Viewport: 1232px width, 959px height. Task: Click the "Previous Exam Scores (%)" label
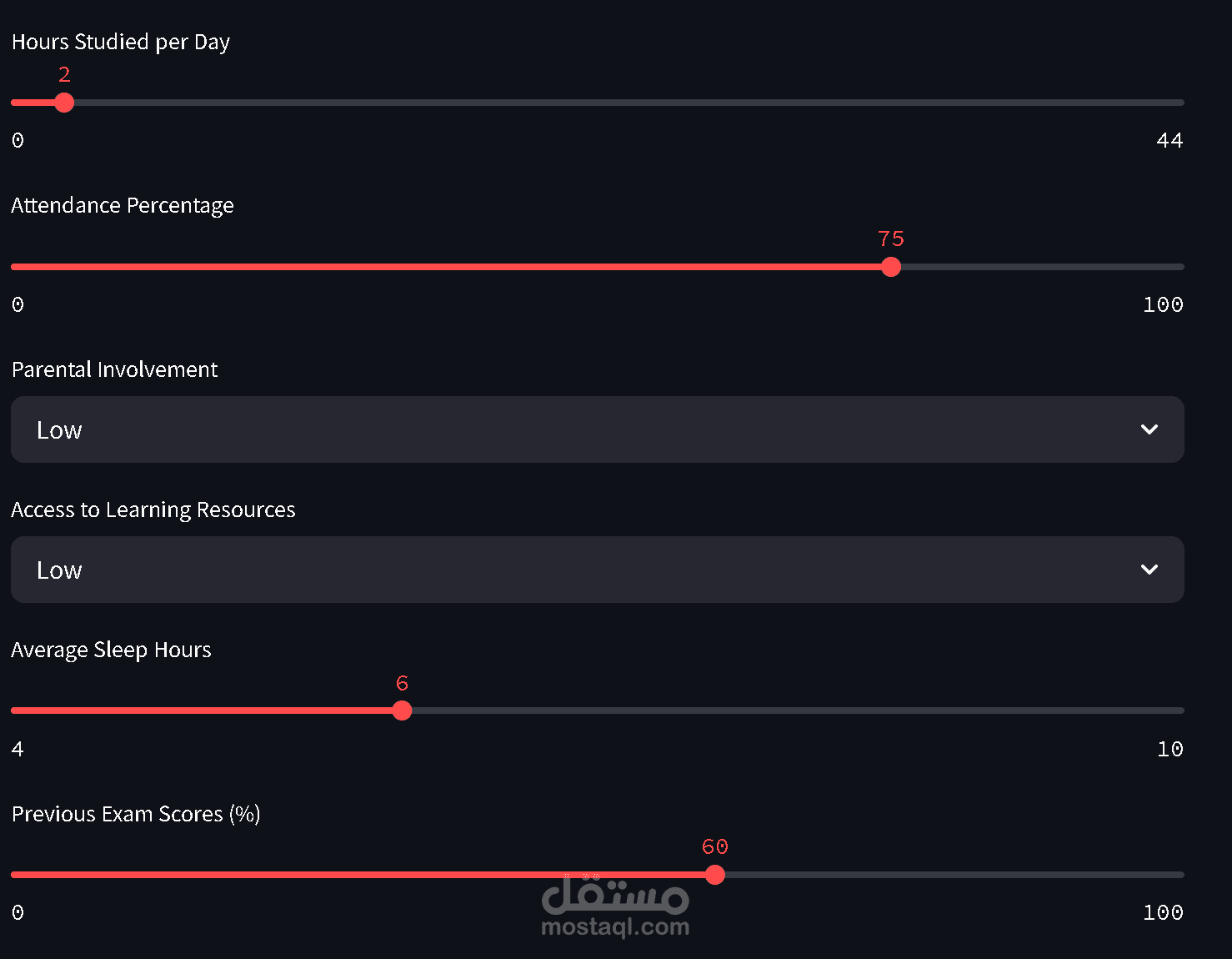pos(136,814)
